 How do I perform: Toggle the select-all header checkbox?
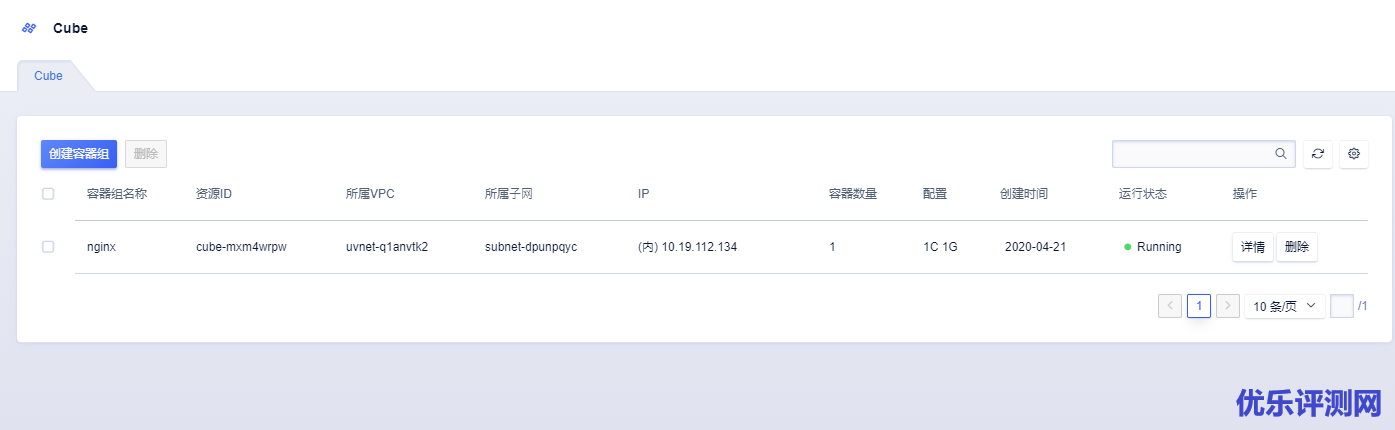48,194
